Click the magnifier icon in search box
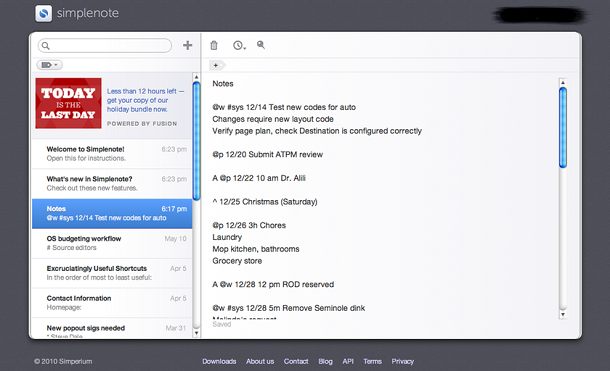The image size is (610, 371). click(x=46, y=46)
